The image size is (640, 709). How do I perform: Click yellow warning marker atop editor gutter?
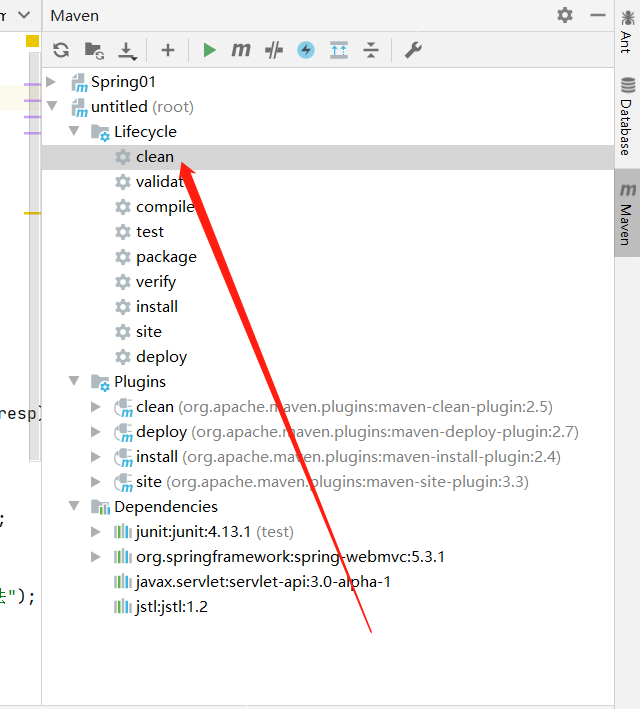pyautogui.click(x=33, y=41)
